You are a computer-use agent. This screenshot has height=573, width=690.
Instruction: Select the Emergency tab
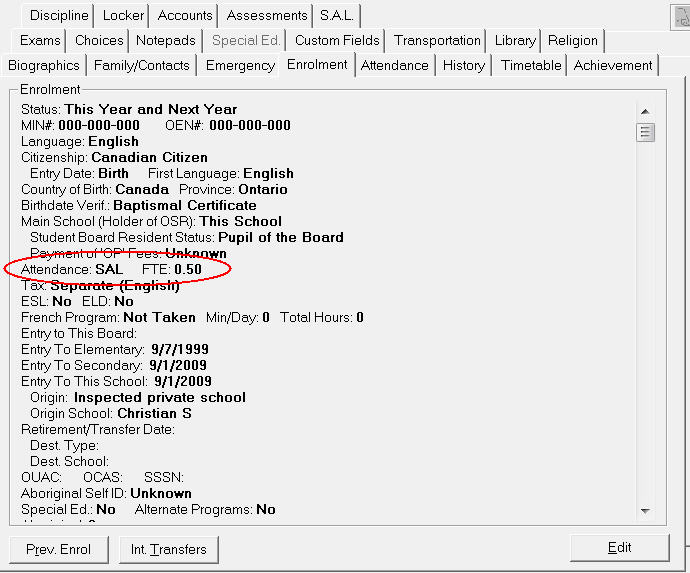(x=240, y=65)
